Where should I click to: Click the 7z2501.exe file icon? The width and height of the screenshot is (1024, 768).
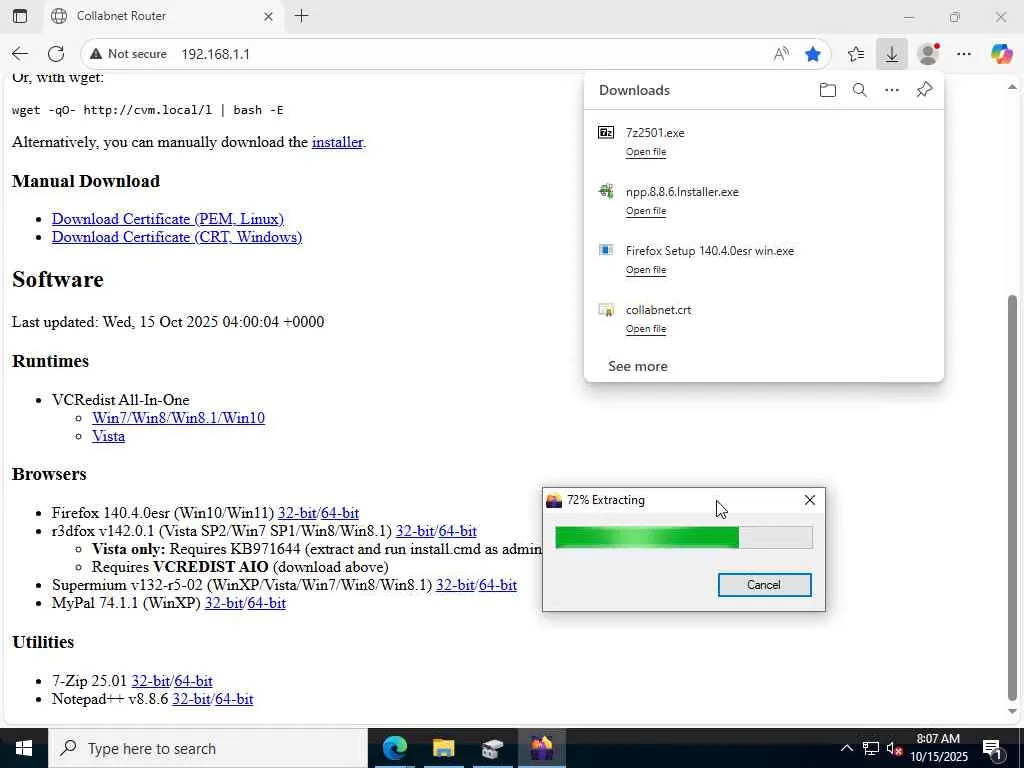[x=606, y=133]
